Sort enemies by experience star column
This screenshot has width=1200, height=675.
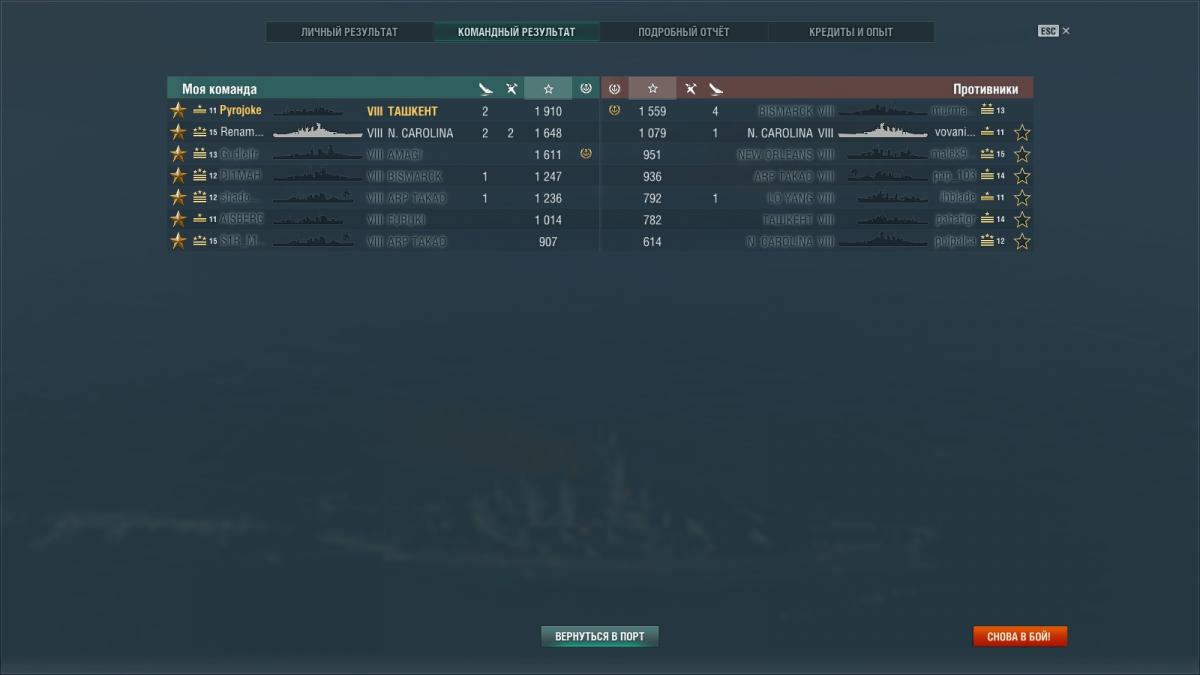click(x=652, y=89)
